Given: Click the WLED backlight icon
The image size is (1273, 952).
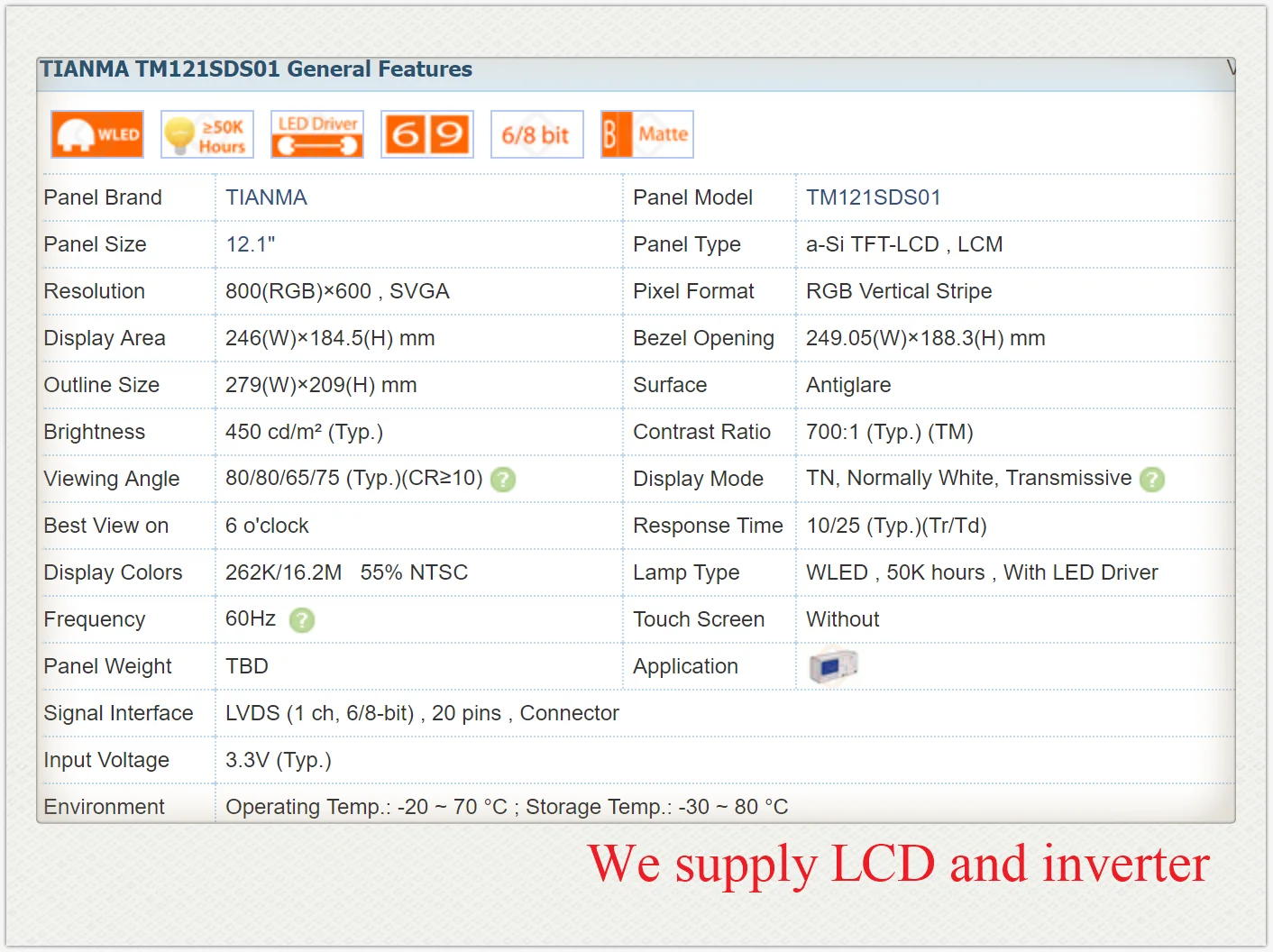Looking at the screenshot, I should 97,134.
